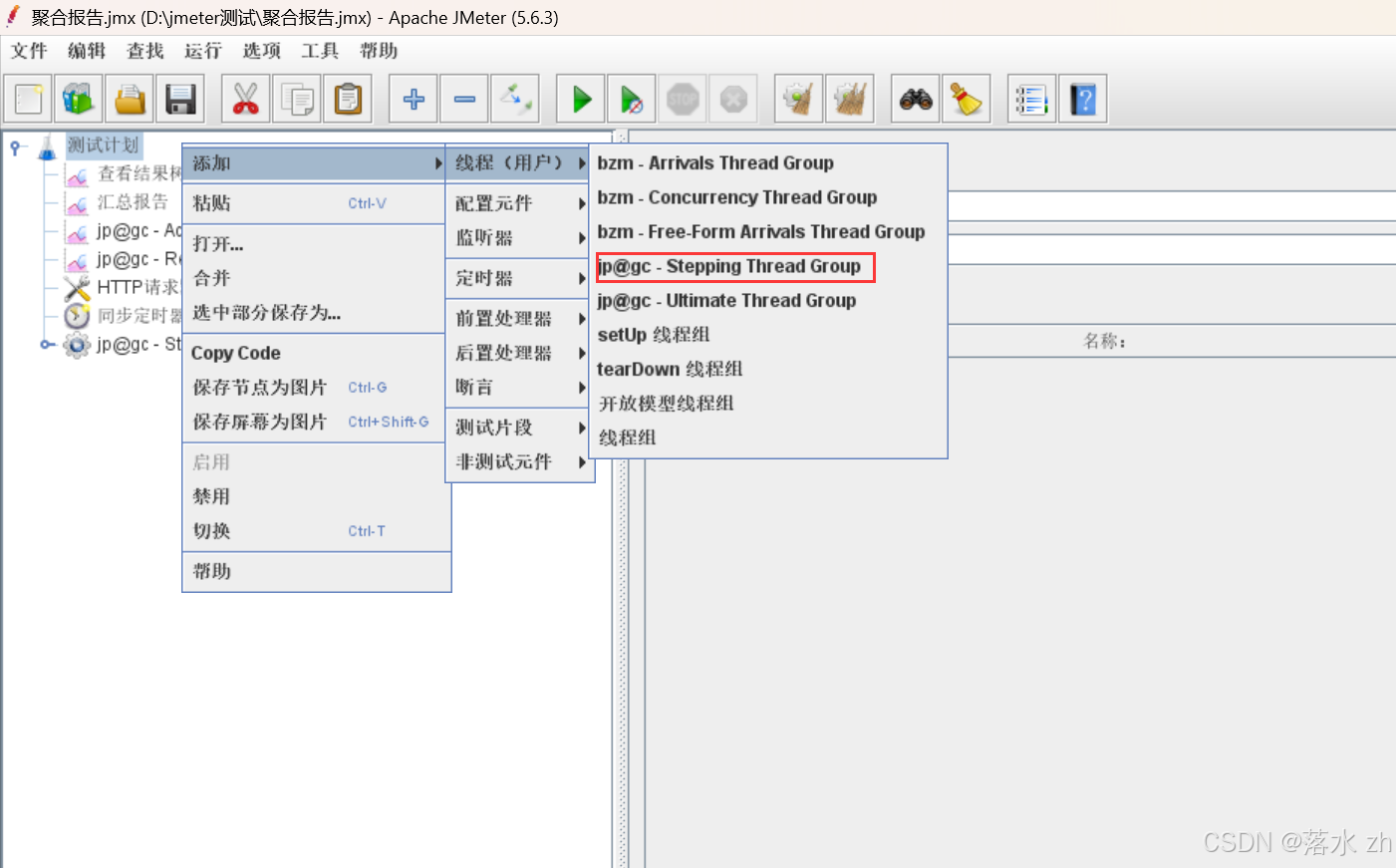Open 监听器 submenu
This screenshot has height=868, width=1396.
click(x=519, y=238)
